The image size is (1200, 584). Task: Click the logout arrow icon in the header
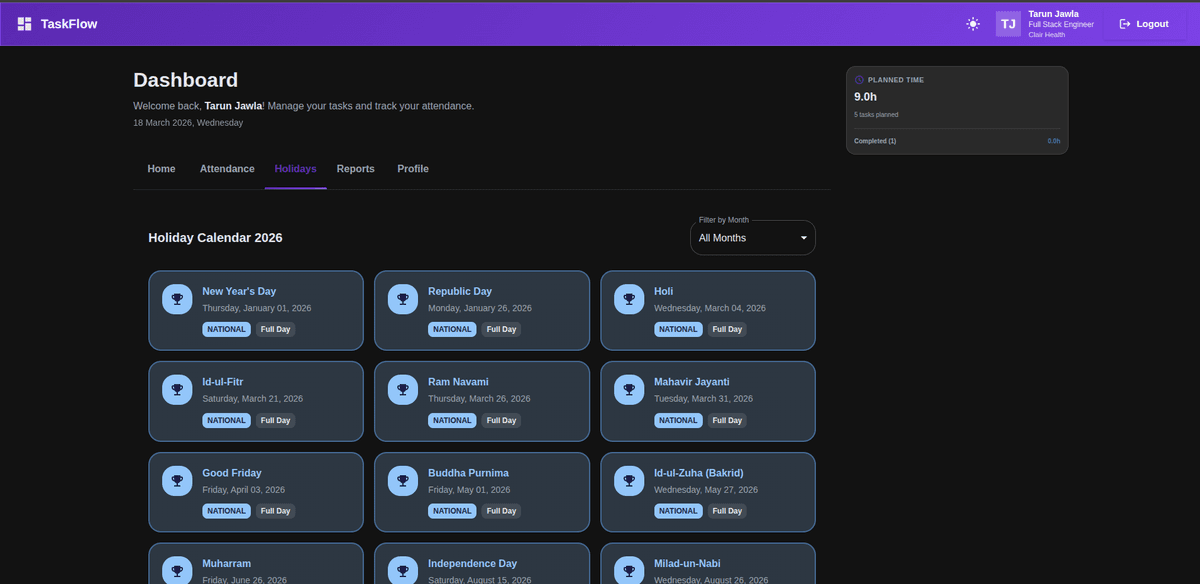point(1122,23)
